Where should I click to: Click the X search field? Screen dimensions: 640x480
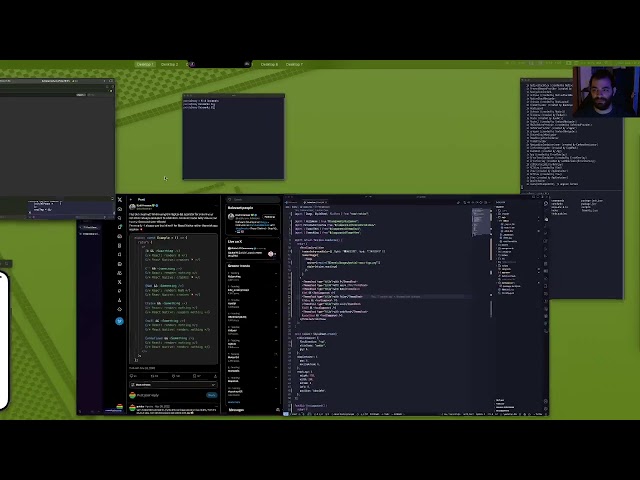[253, 200]
